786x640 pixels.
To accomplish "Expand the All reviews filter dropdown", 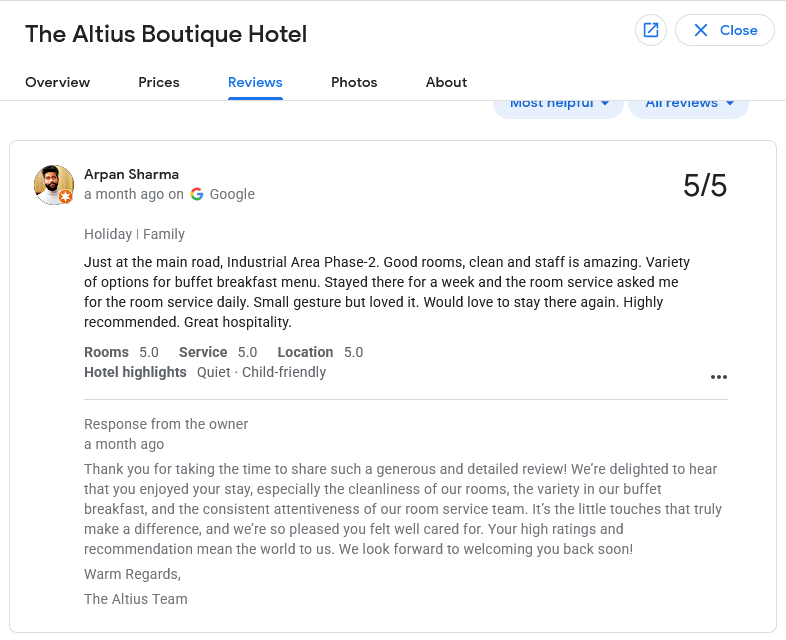I will [689, 104].
